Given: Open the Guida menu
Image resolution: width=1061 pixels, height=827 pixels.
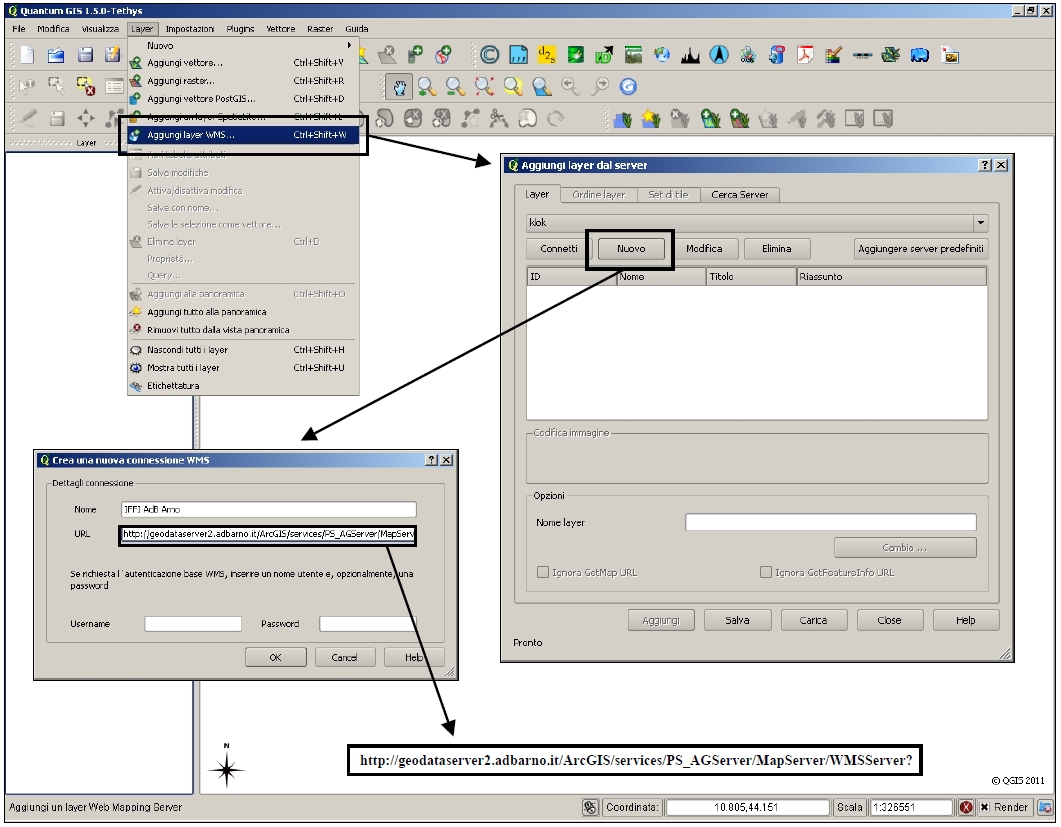Looking at the screenshot, I should pos(357,28).
